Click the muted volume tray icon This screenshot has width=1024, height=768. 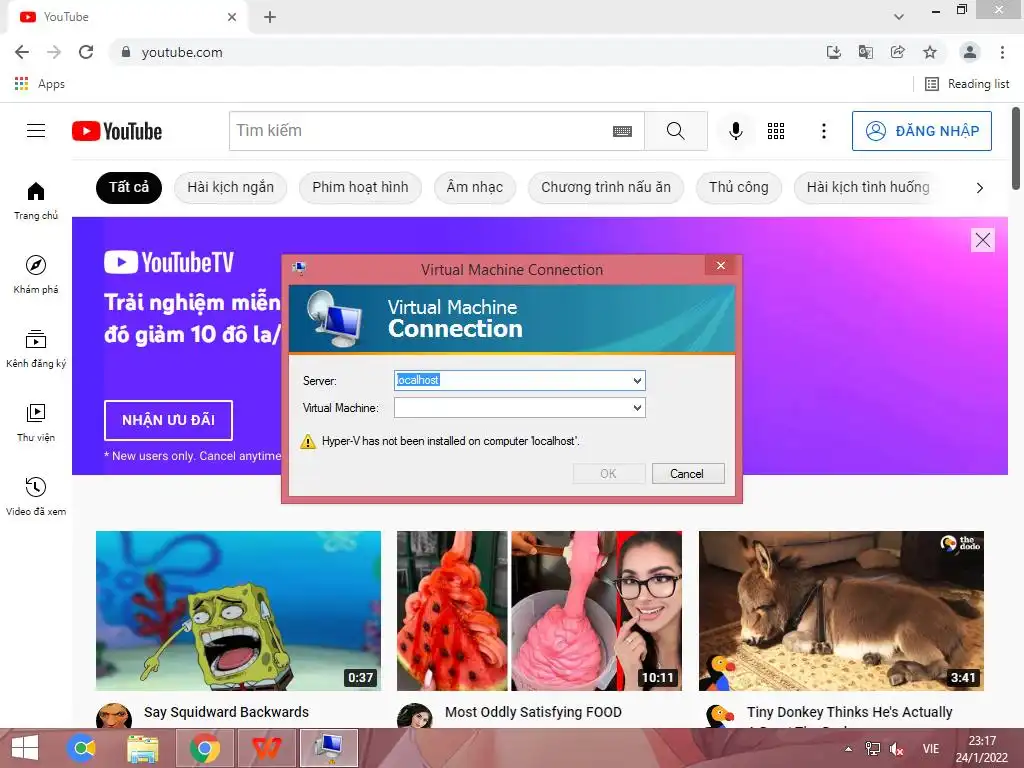897,749
